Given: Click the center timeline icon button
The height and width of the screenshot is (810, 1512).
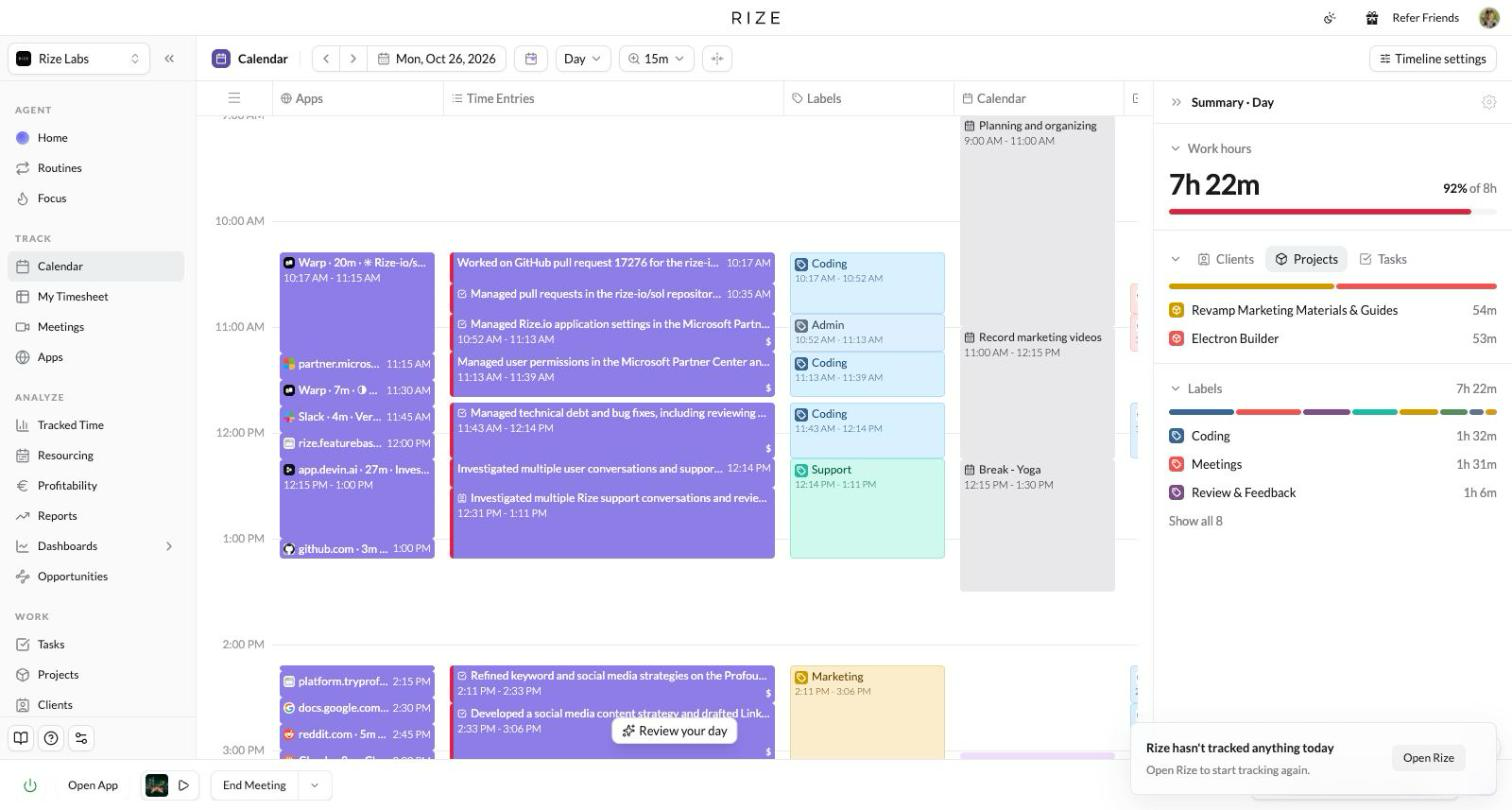Looking at the screenshot, I should 717,59.
